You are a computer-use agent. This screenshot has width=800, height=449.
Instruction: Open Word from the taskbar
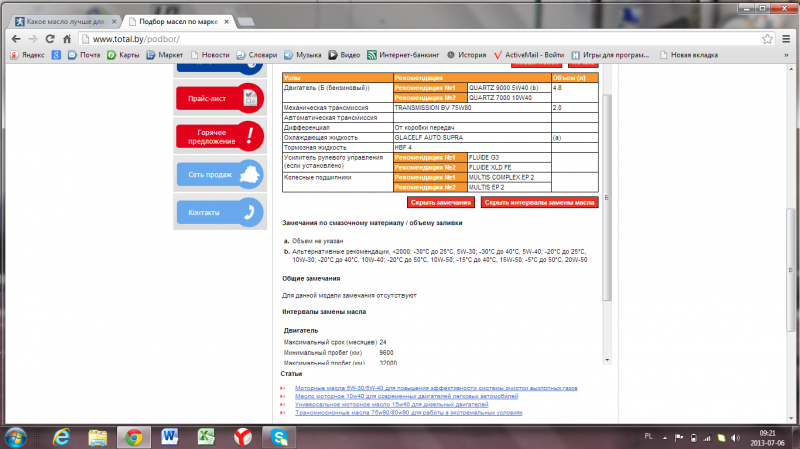[x=168, y=436]
